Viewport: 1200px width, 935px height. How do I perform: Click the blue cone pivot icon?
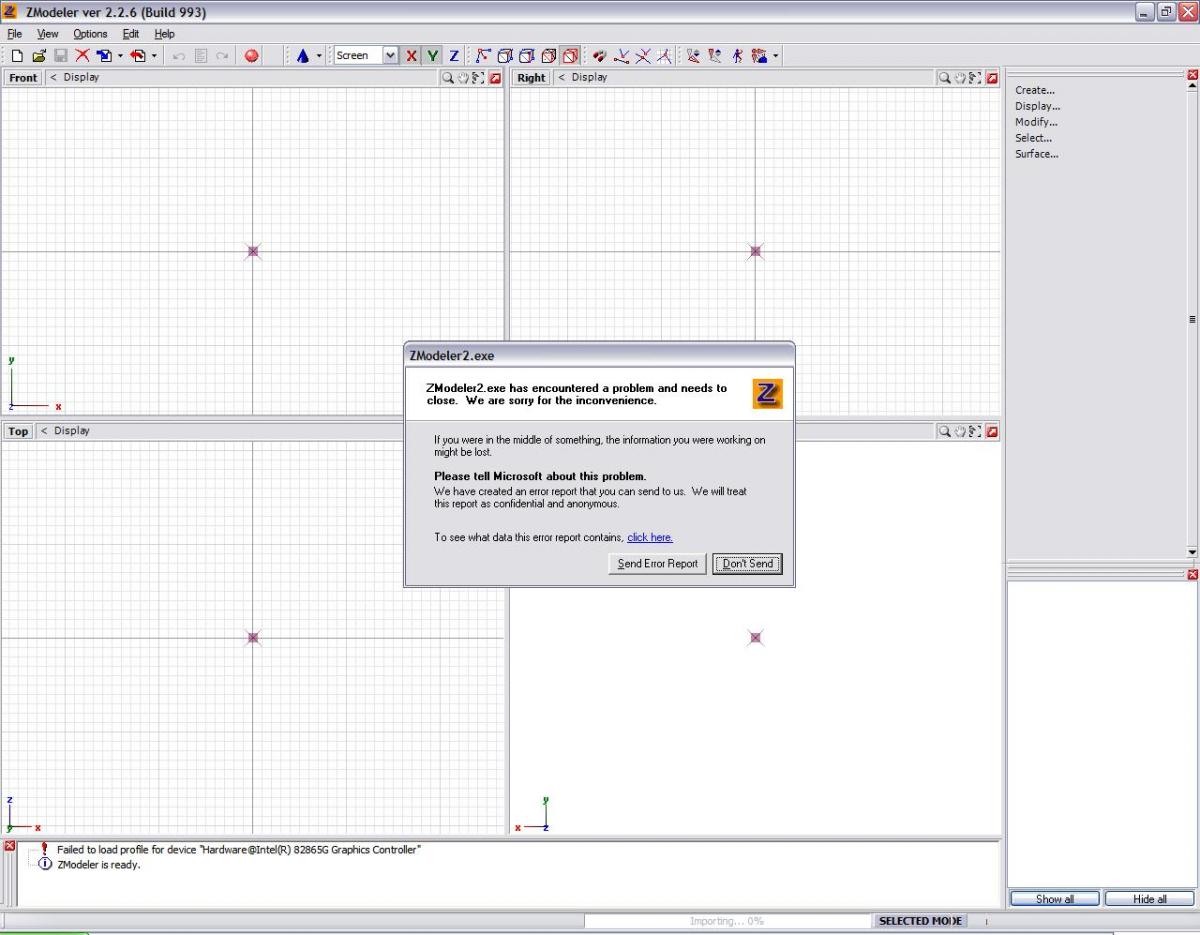click(302, 56)
